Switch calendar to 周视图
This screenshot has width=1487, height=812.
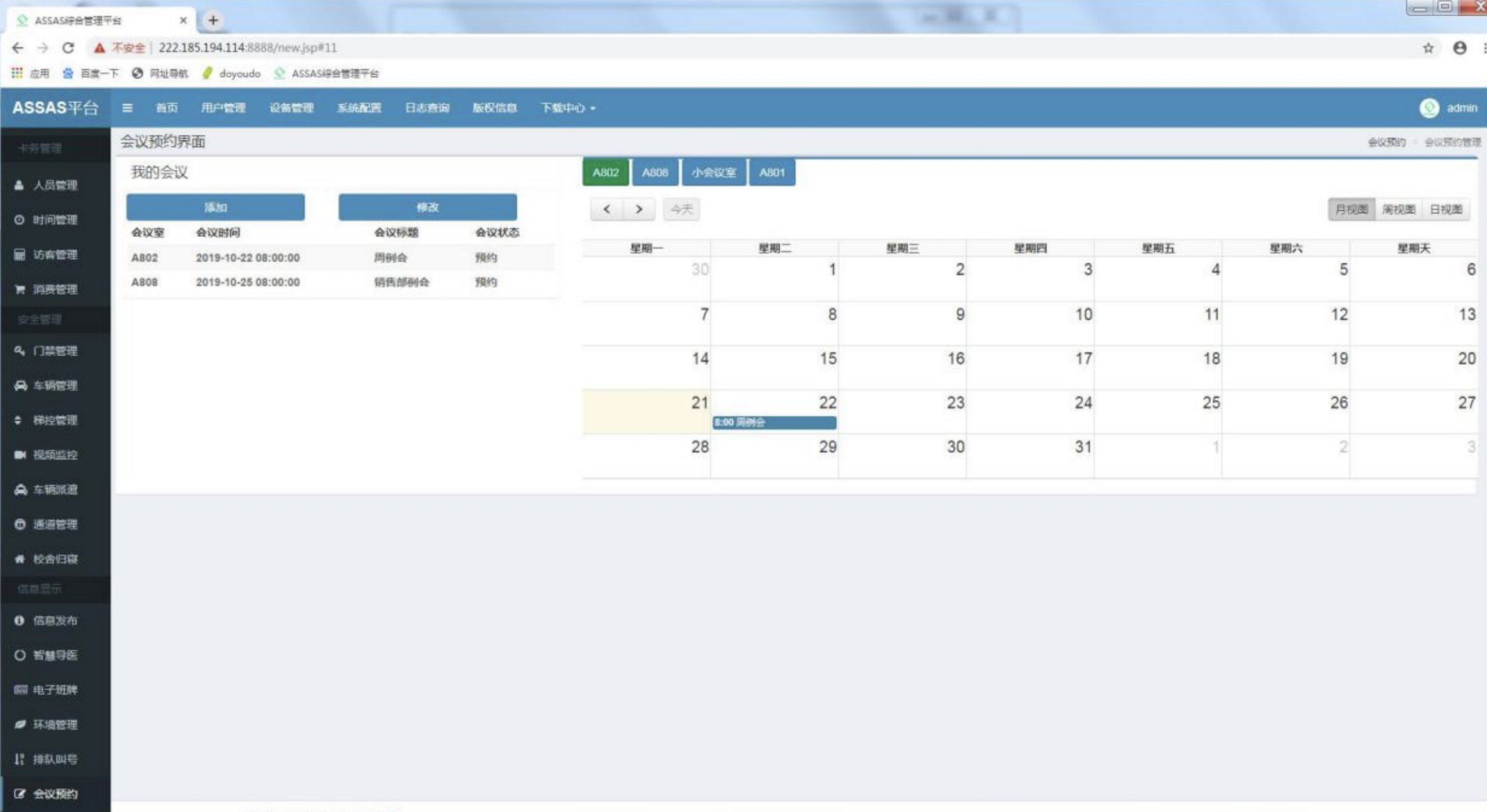[1398, 210]
